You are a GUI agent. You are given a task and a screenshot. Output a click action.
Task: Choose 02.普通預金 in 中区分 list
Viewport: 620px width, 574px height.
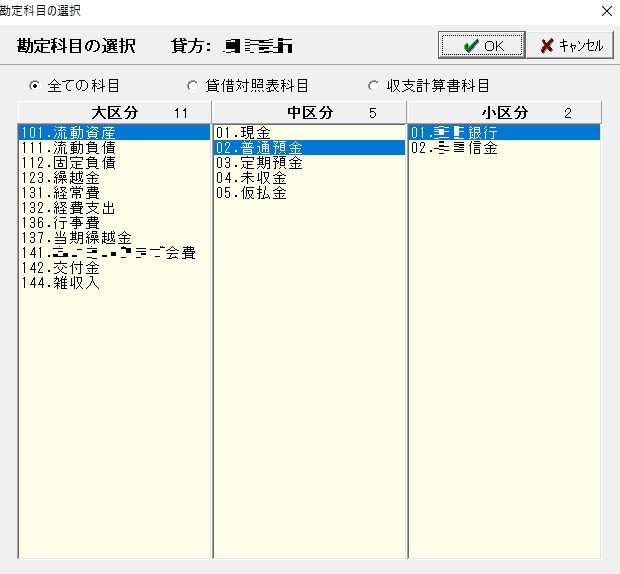click(x=309, y=147)
